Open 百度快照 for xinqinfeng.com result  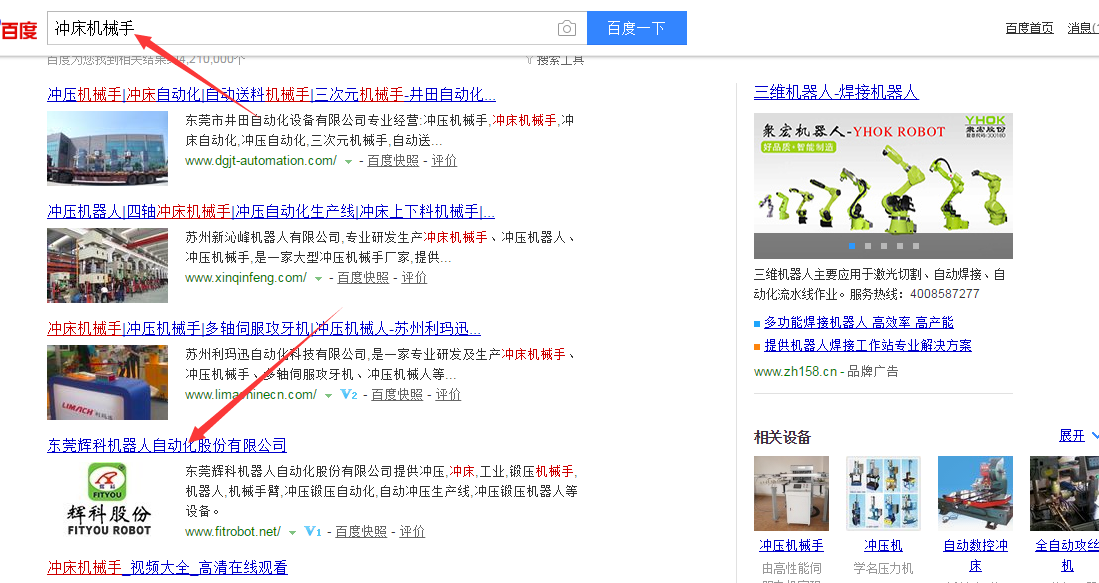click(363, 278)
